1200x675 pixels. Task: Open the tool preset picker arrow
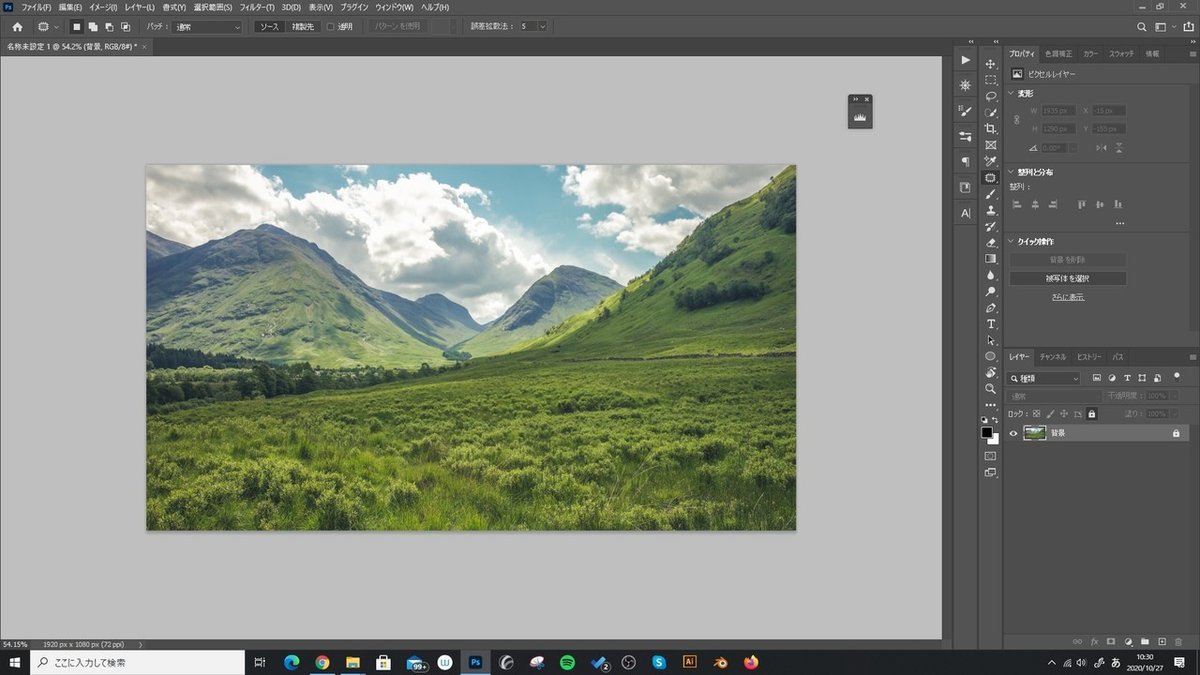55,27
